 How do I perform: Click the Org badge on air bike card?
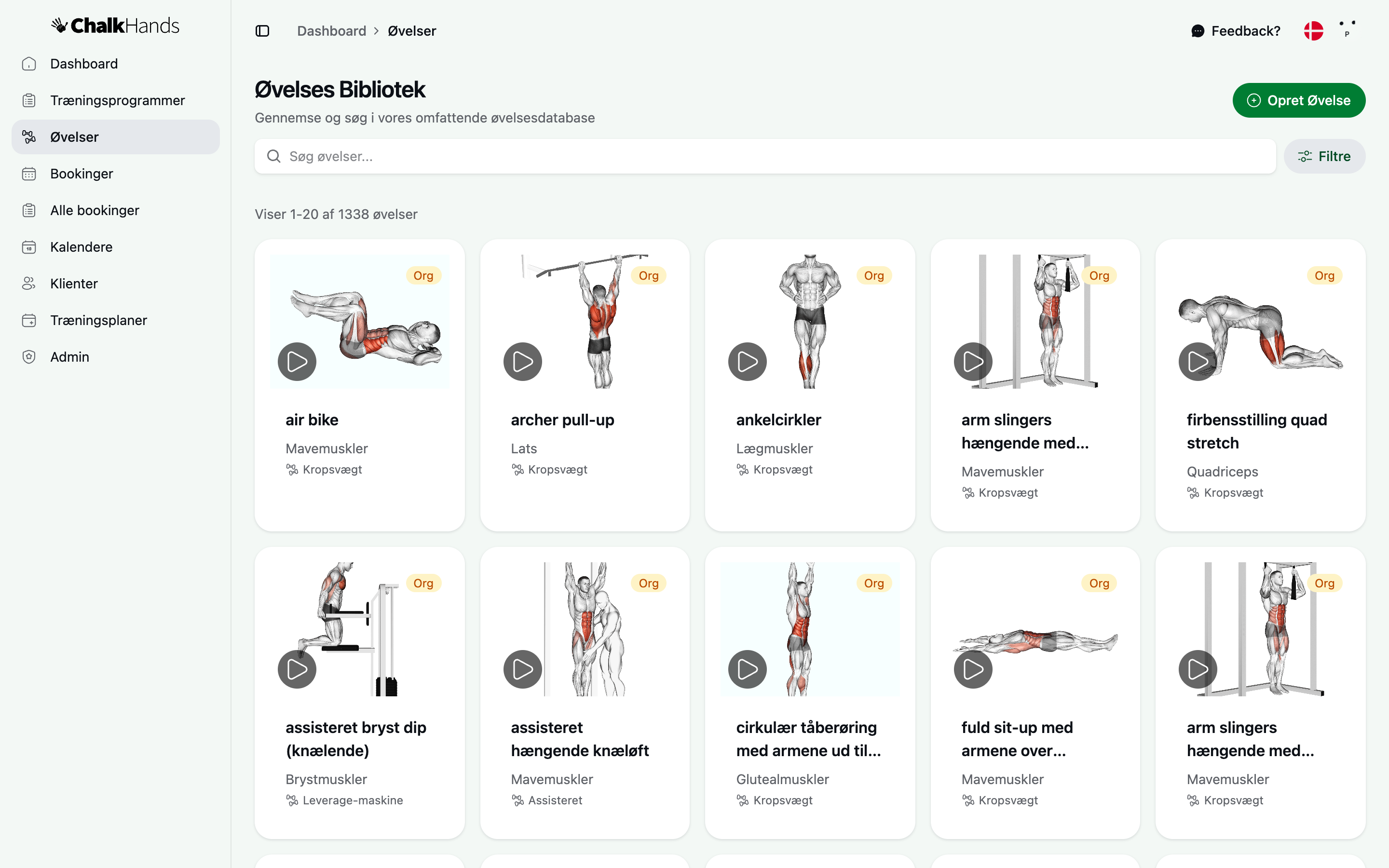click(x=423, y=275)
